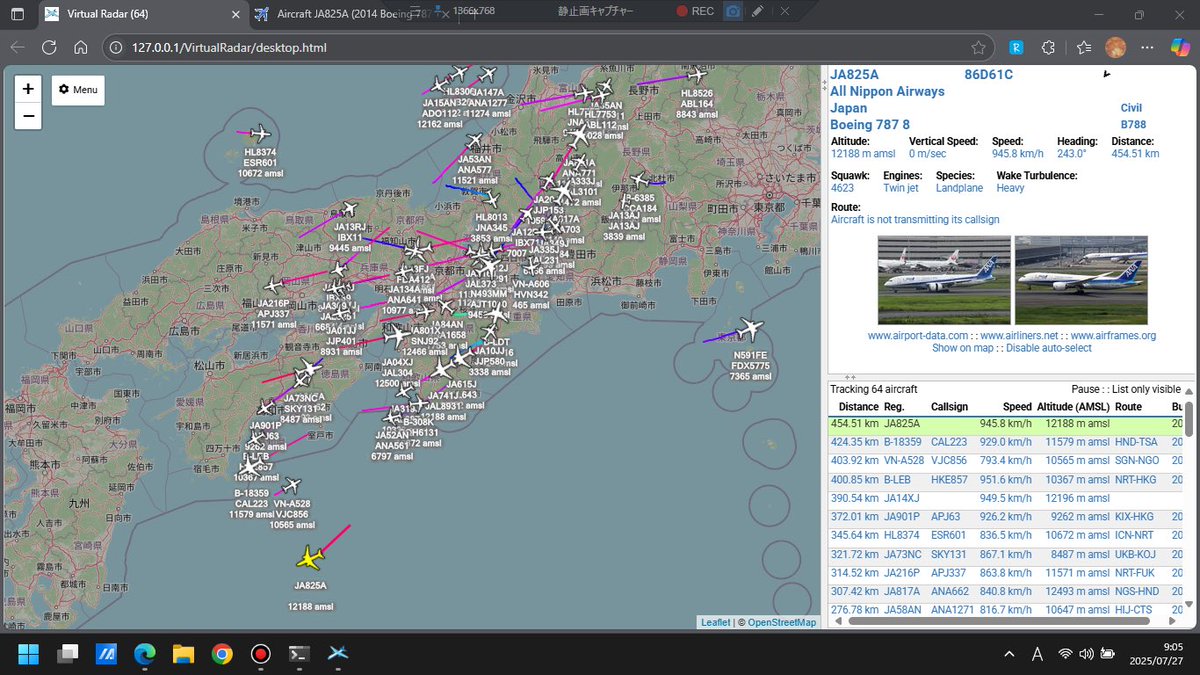Zoom in the map with plus button
Viewport: 1200px width, 675px height.
(28, 89)
